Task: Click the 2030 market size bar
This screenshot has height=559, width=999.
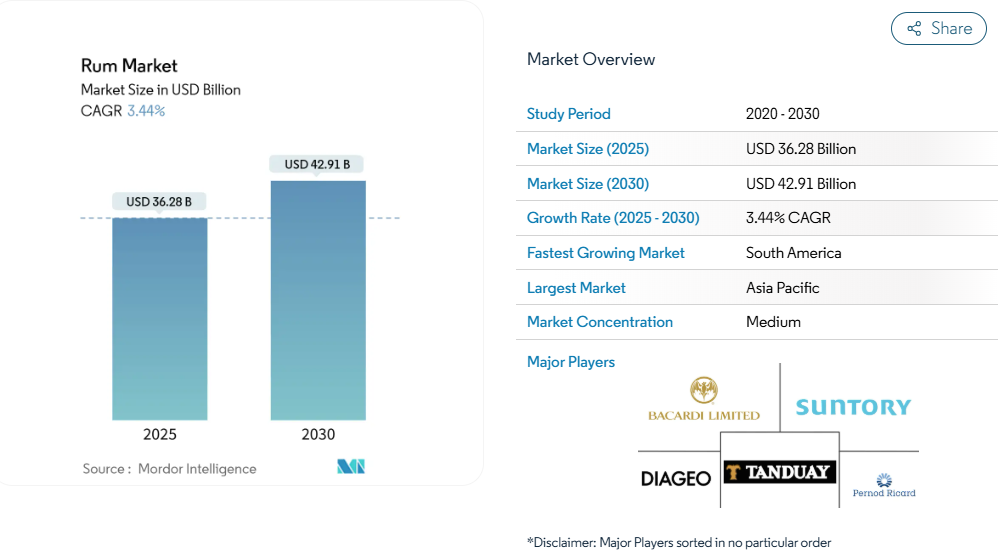Action: click(x=318, y=300)
